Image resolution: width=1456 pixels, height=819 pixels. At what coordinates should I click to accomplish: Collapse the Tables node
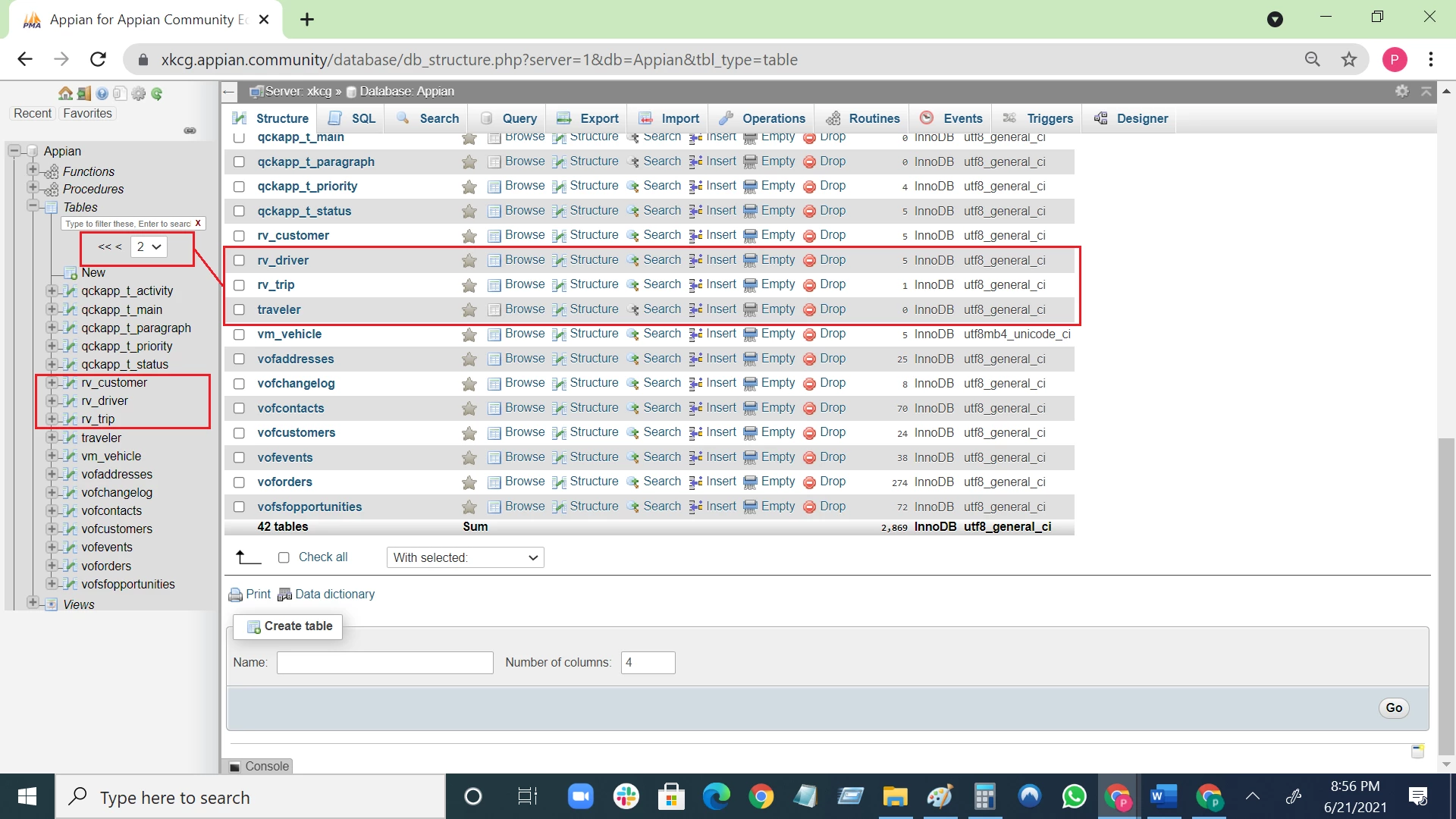(x=33, y=206)
